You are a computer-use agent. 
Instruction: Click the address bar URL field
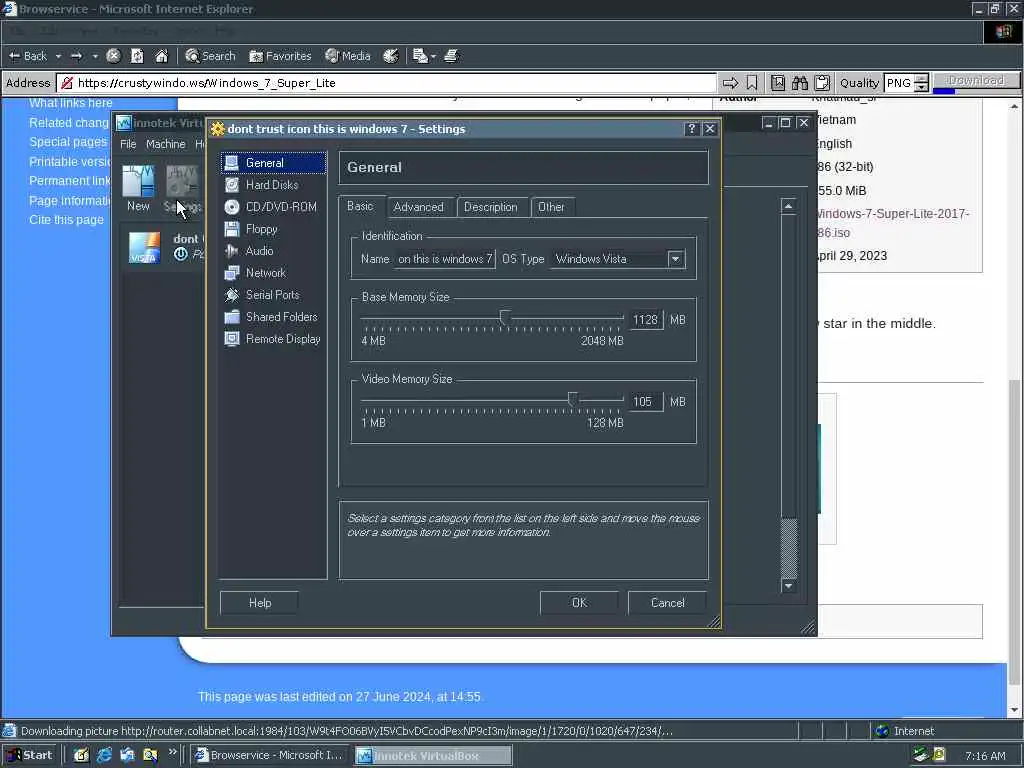pos(387,83)
